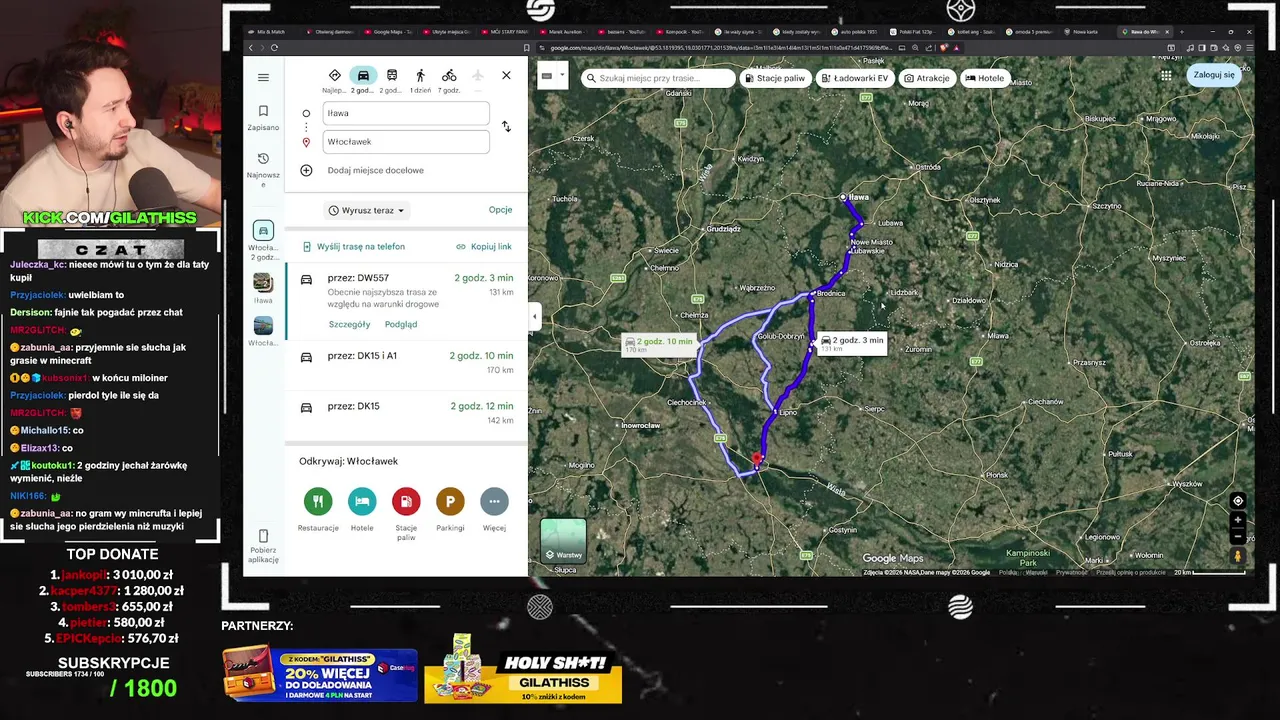Click the 2 godz. 10 min route label on the map

(x=658, y=344)
